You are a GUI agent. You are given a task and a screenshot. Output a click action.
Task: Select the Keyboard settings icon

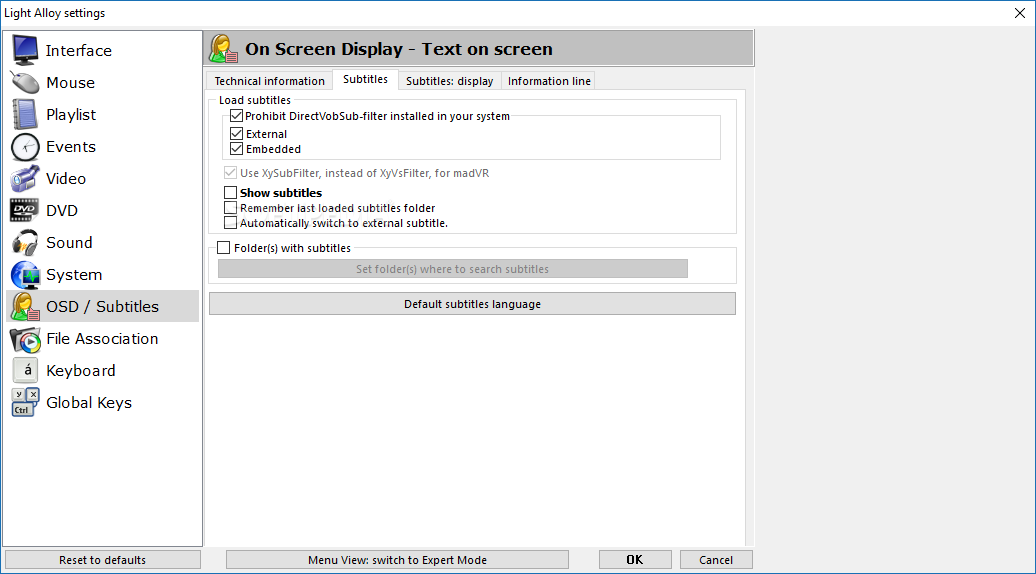25,371
